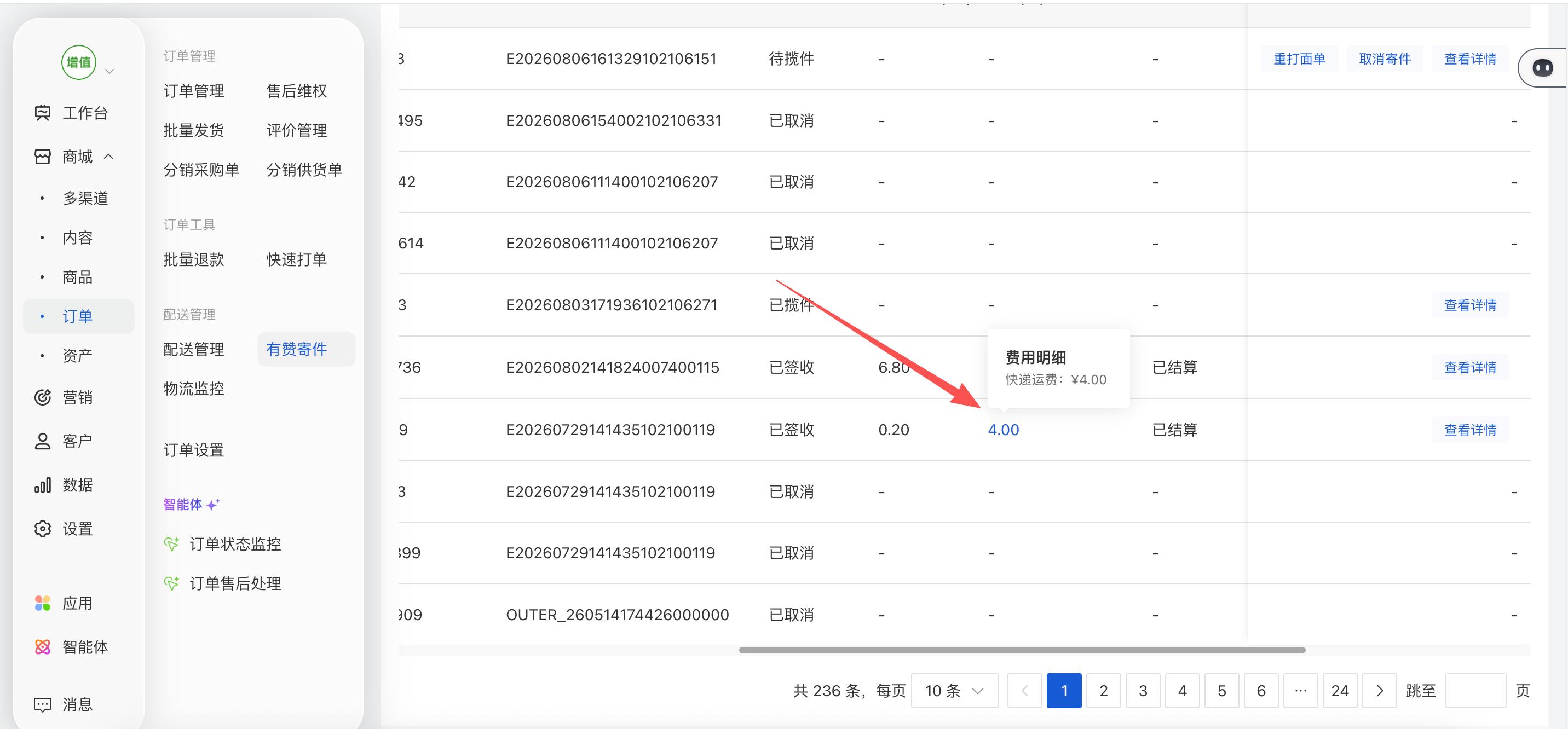Image resolution: width=1568 pixels, height=729 pixels.
Task: Open 订单管理 submenu item
Action: [x=194, y=91]
